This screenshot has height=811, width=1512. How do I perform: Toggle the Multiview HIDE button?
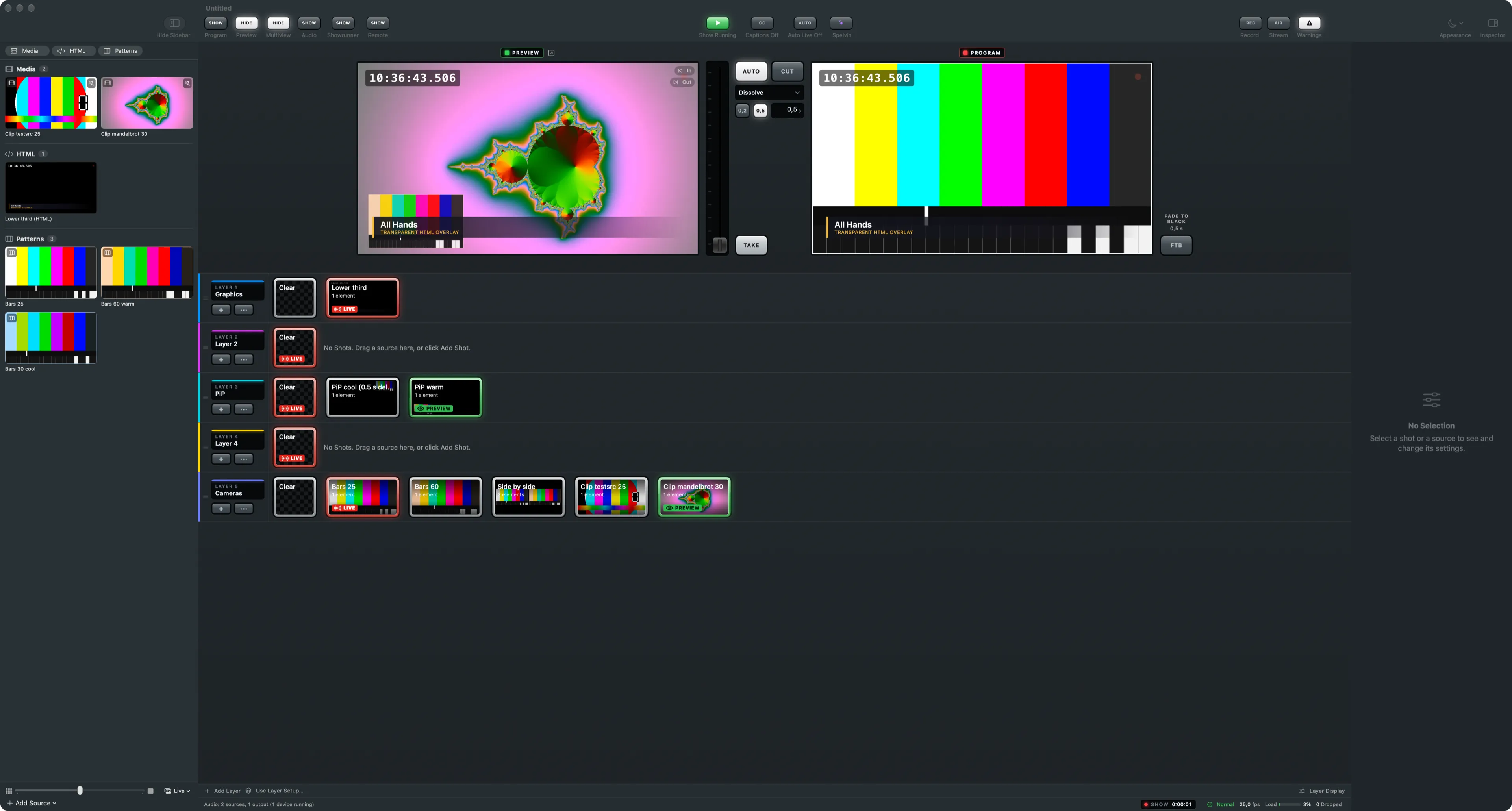click(x=278, y=23)
